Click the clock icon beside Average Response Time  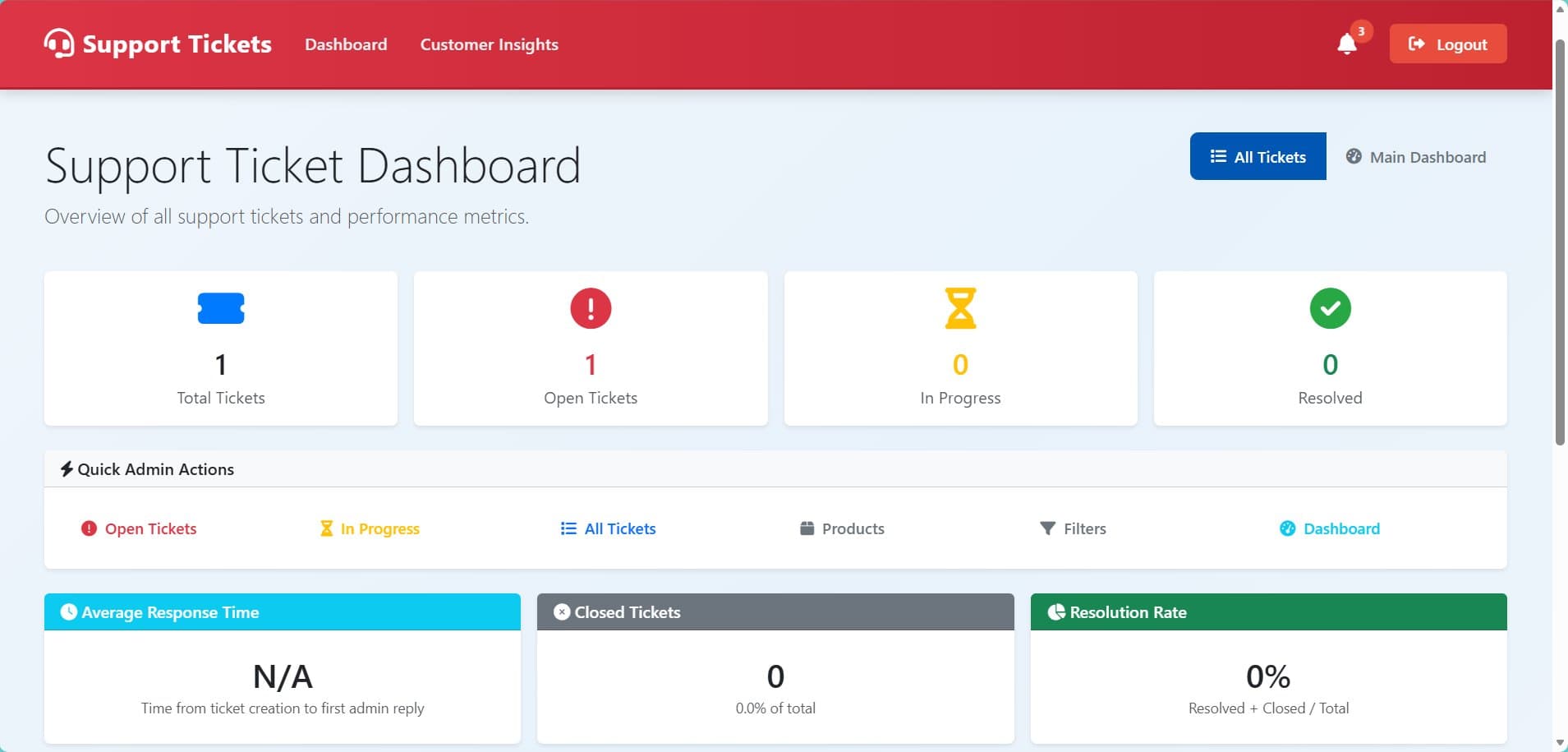point(69,611)
